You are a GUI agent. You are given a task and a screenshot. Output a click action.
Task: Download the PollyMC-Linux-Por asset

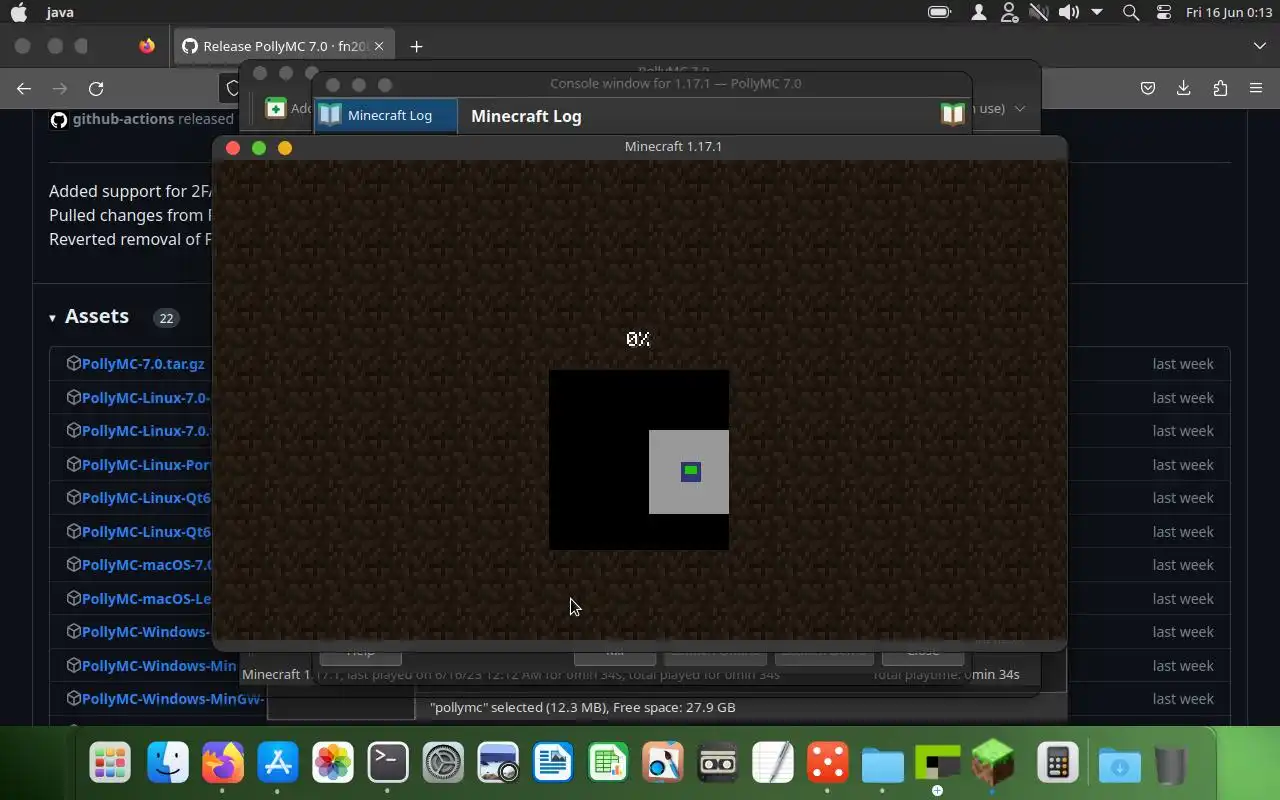point(146,465)
